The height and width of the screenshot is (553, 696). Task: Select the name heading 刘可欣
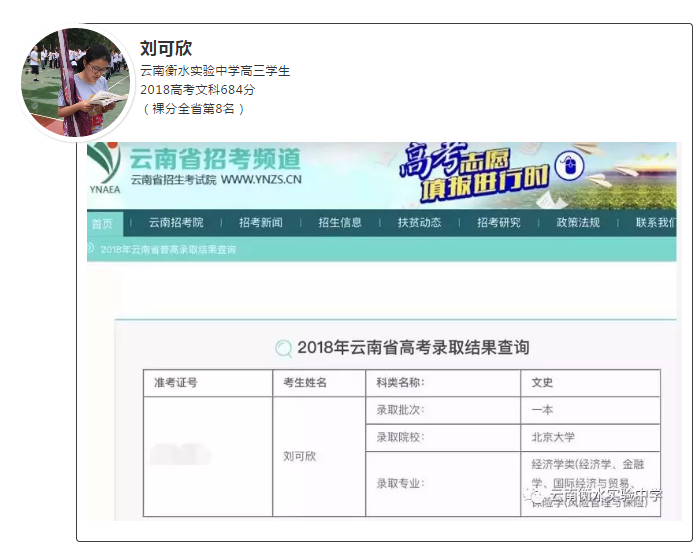point(166,48)
